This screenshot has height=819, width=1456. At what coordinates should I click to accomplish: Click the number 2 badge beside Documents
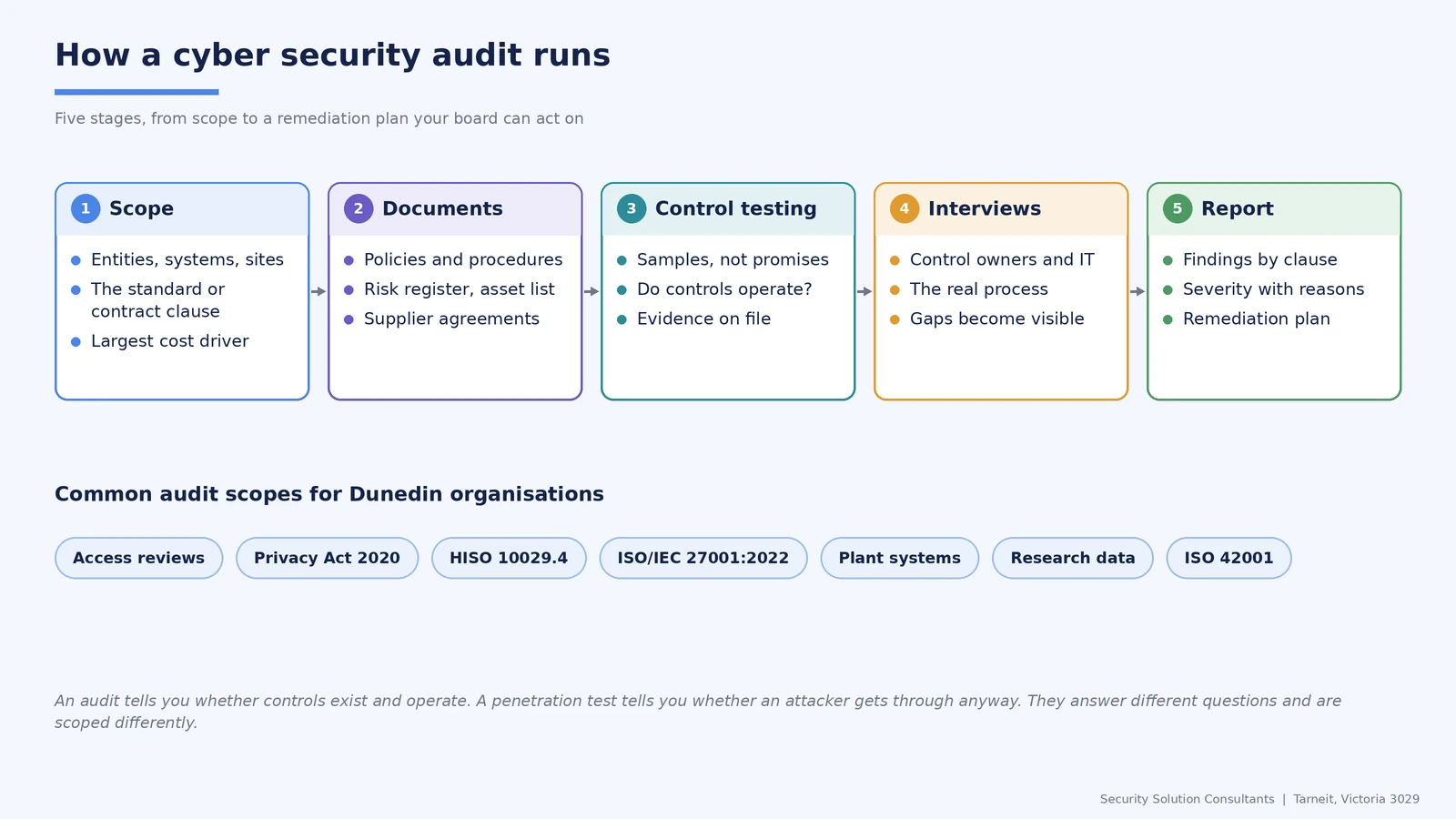pyautogui.click(x=359, y=208)
